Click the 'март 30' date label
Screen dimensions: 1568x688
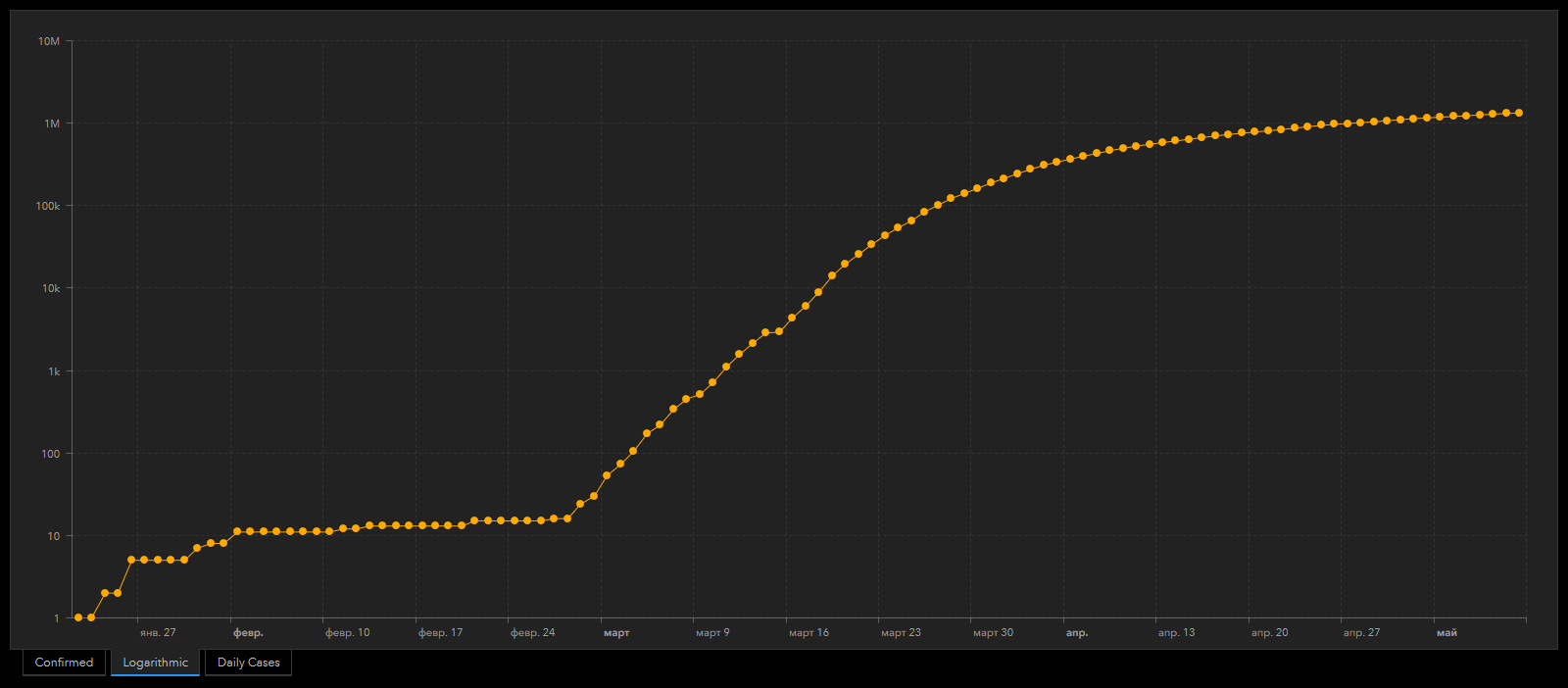pos(993,633)
